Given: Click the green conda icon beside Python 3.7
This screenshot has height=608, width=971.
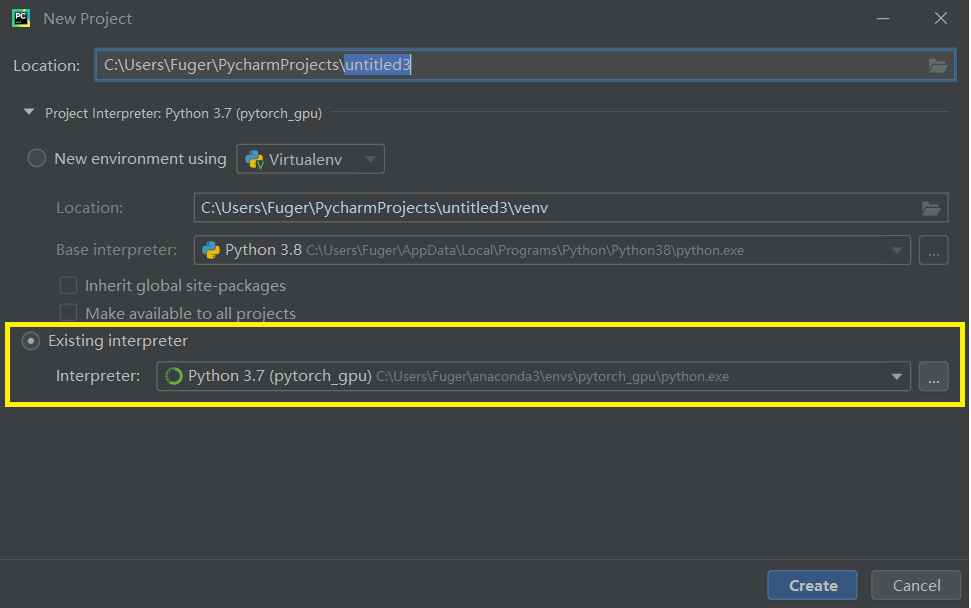Looking at the screenshot, I should [x=174, y=376].
